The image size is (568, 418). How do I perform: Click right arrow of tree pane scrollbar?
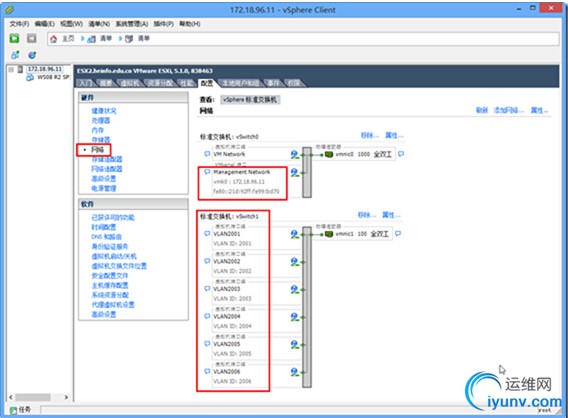[x=66, y=397]
